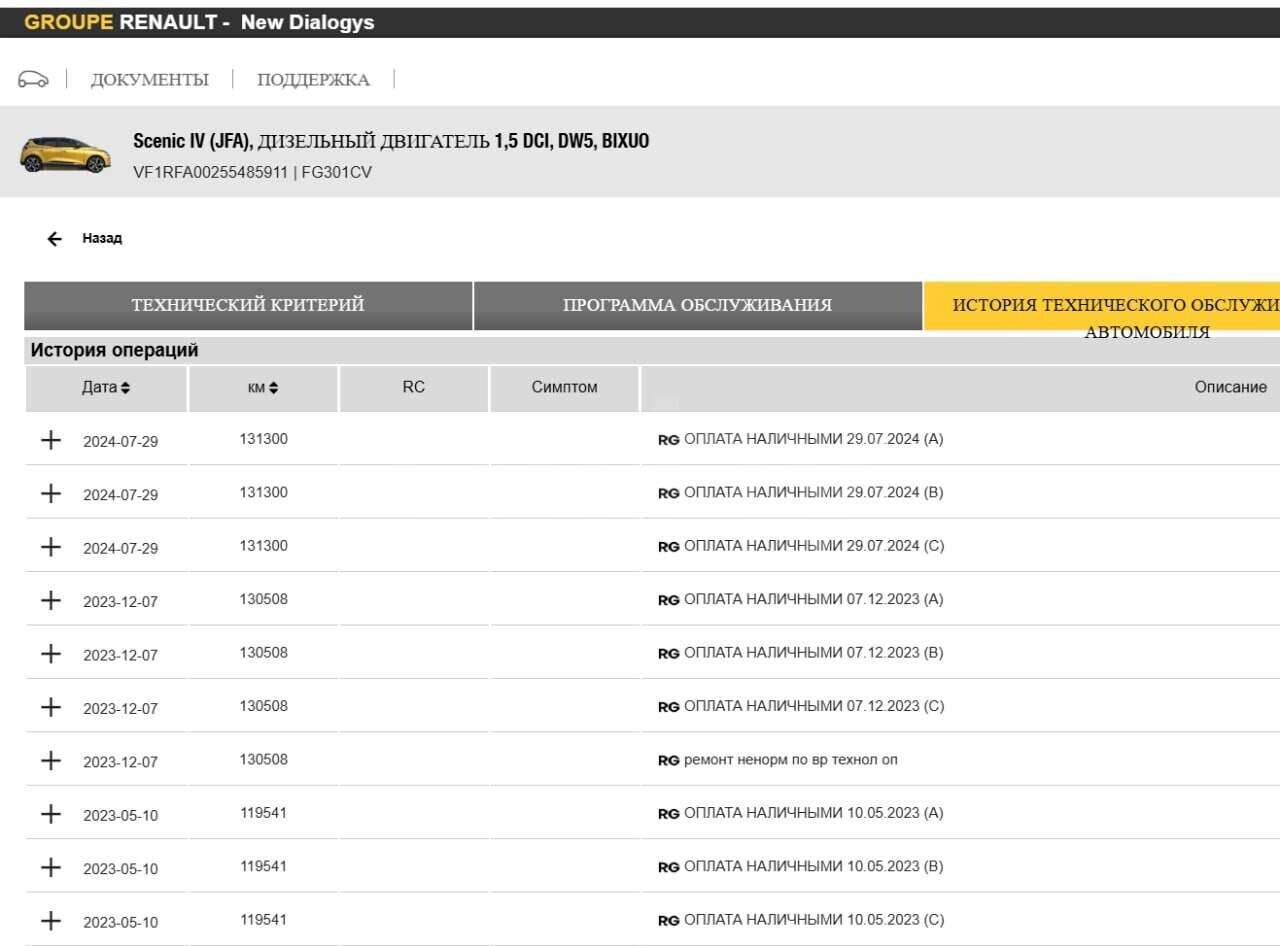Expand row ОПЛАТА НАЛИЧНЫМИ 29.07.2024 (B)
The image size is (1280, 946).
[50, 493]
